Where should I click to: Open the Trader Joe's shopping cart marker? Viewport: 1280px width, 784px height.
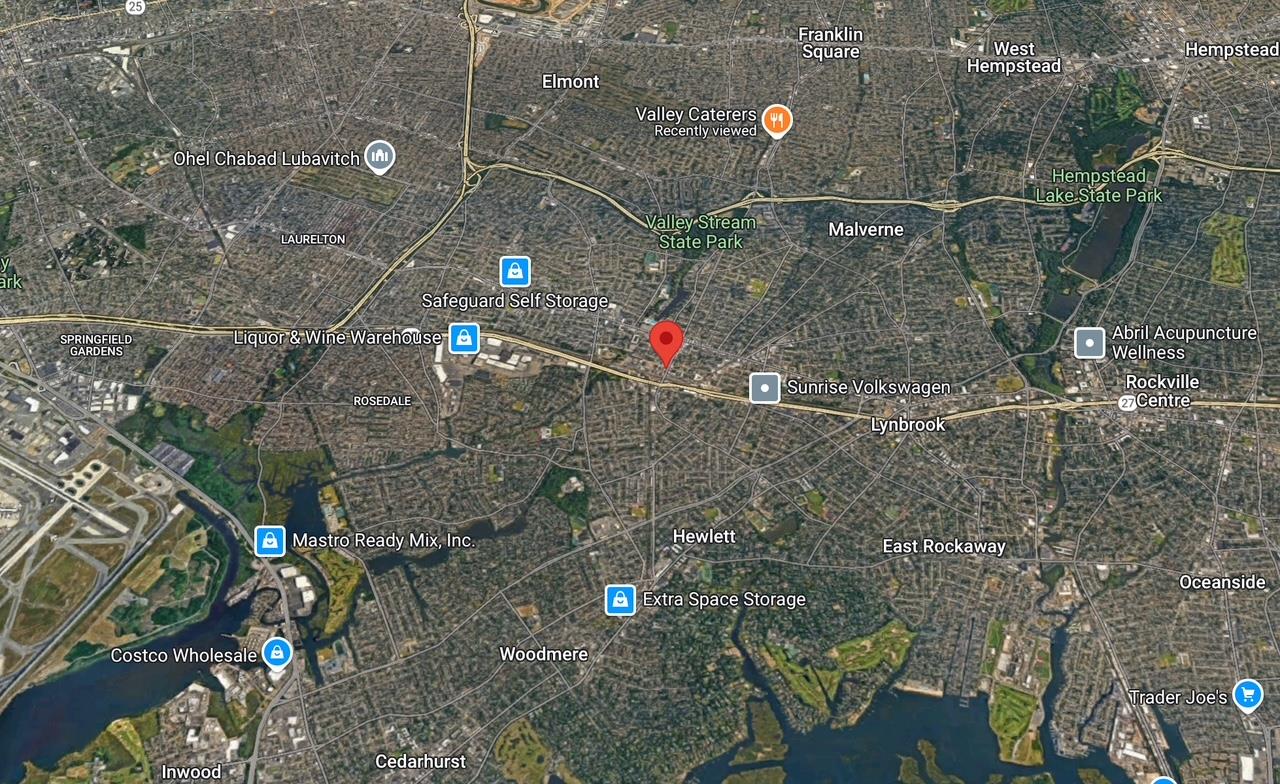click(1247, 694)
